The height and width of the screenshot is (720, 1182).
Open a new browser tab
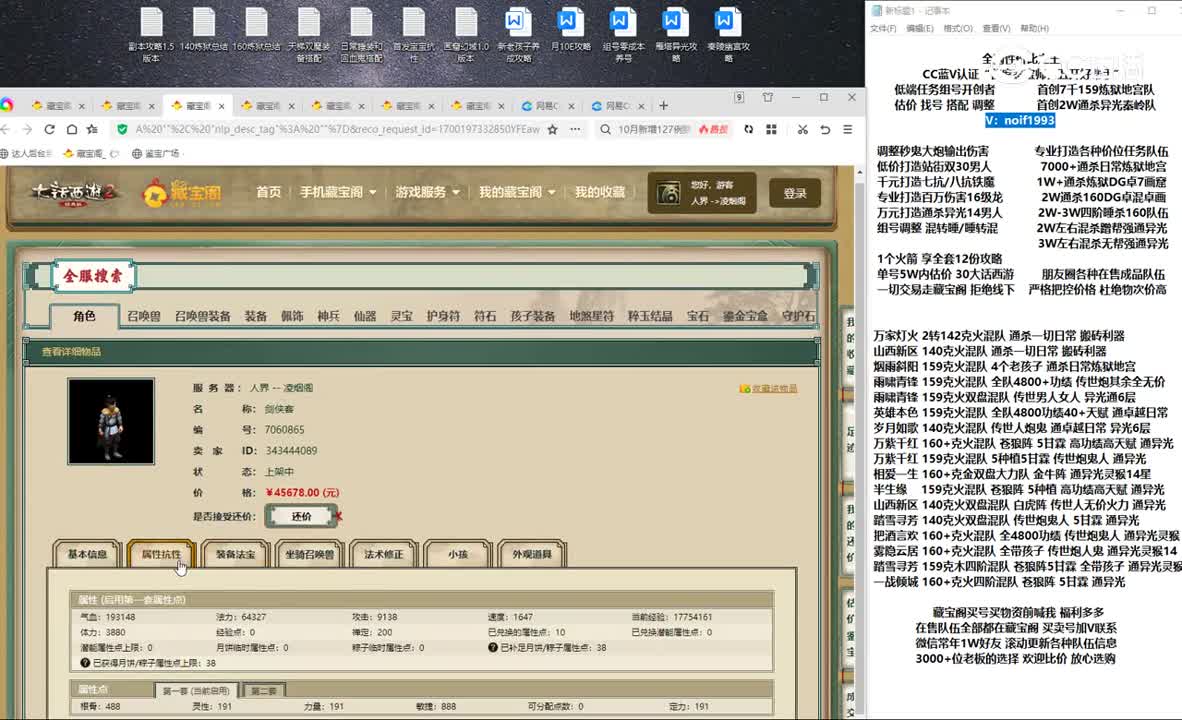pyautogui.click(x=663, y=106)
